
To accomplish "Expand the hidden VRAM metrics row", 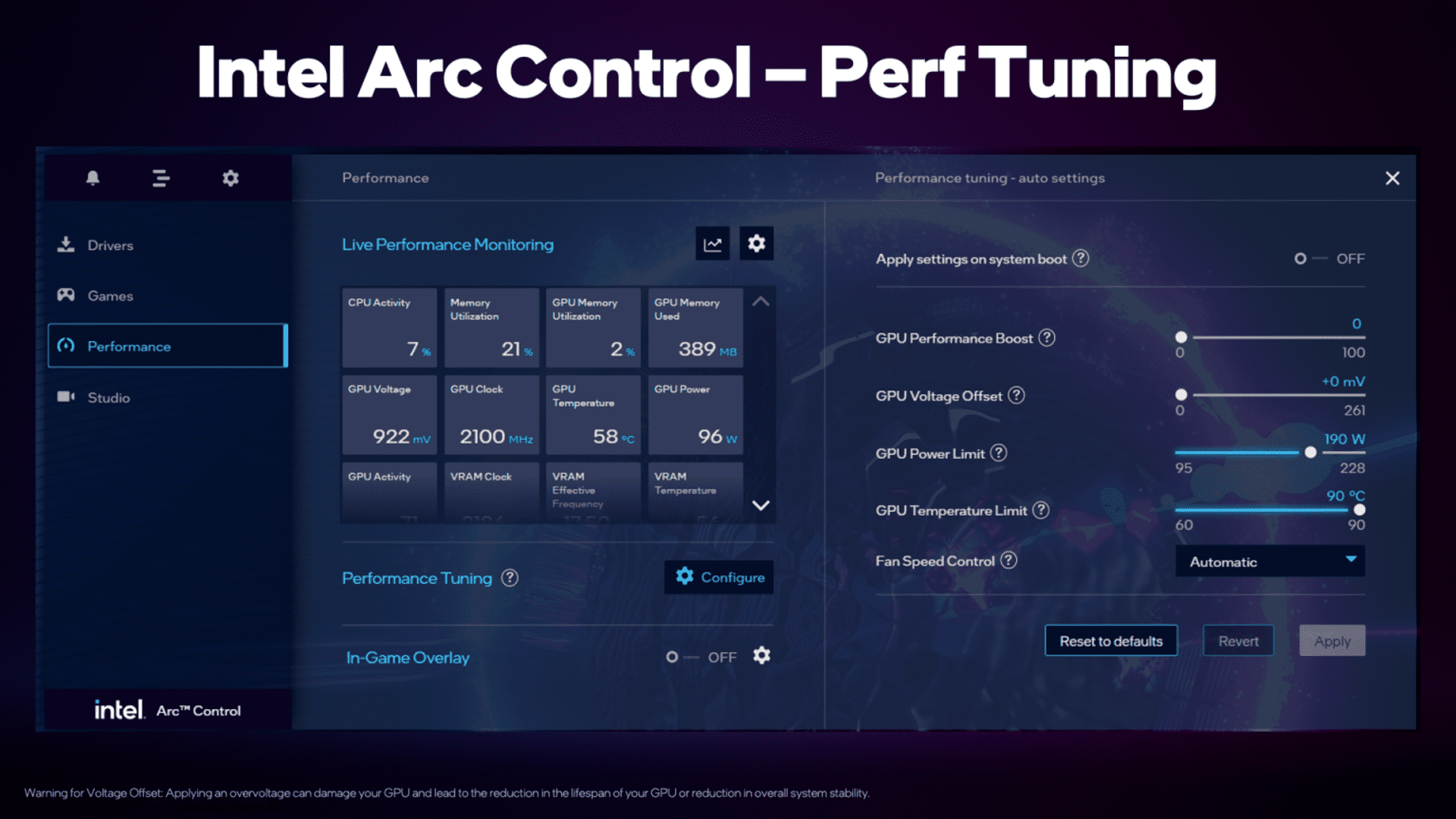I will (761, 504).
